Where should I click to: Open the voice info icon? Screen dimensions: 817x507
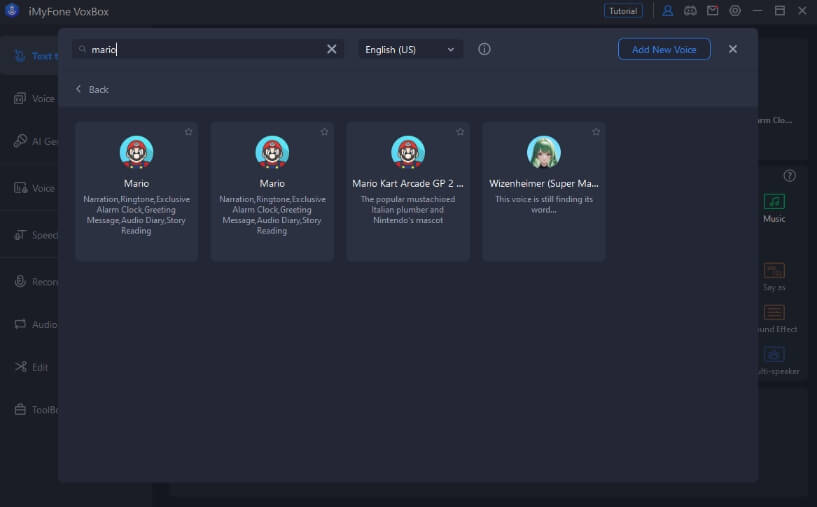[484, 49]
